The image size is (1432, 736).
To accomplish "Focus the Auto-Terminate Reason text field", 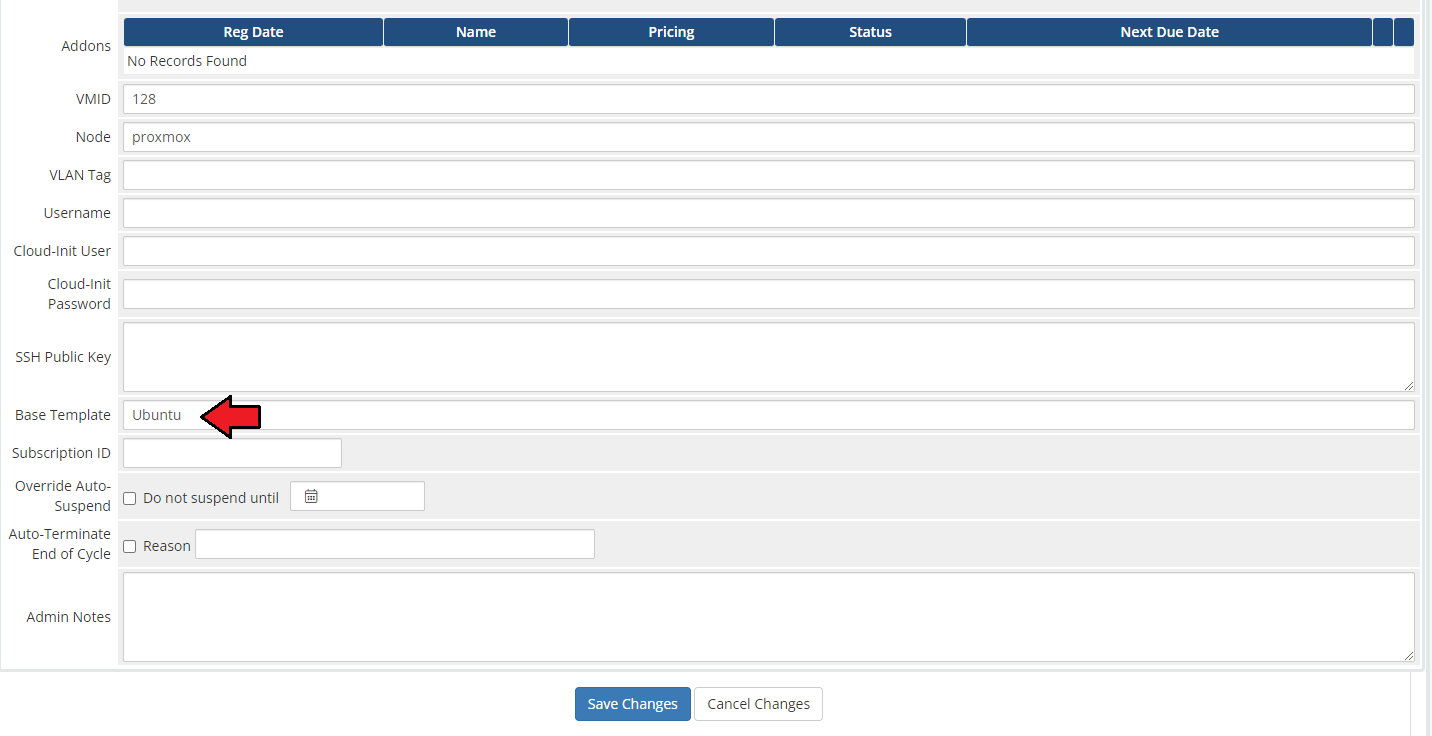I will coord(394,544).
